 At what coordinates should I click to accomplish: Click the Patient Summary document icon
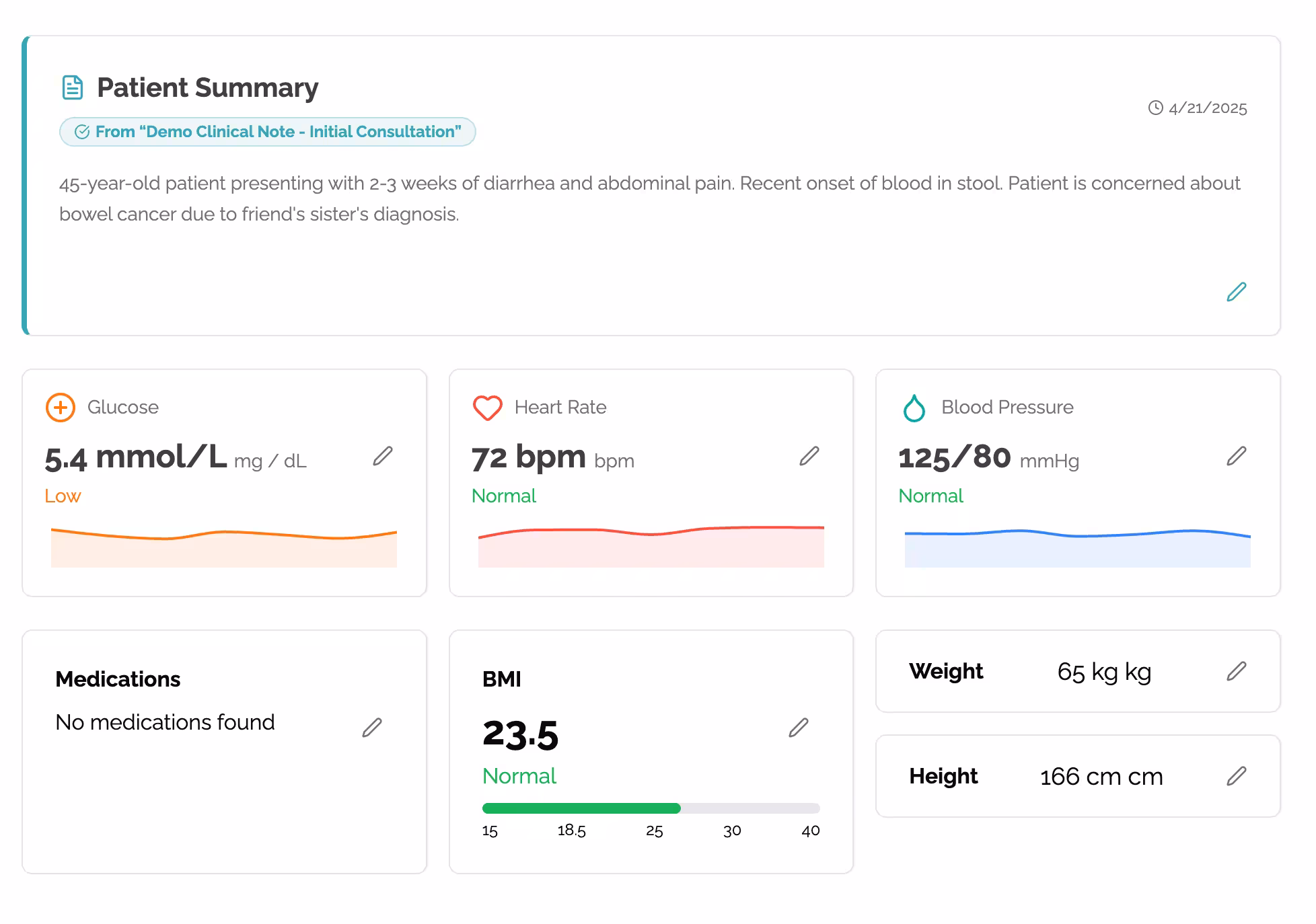tap(73, 87)
